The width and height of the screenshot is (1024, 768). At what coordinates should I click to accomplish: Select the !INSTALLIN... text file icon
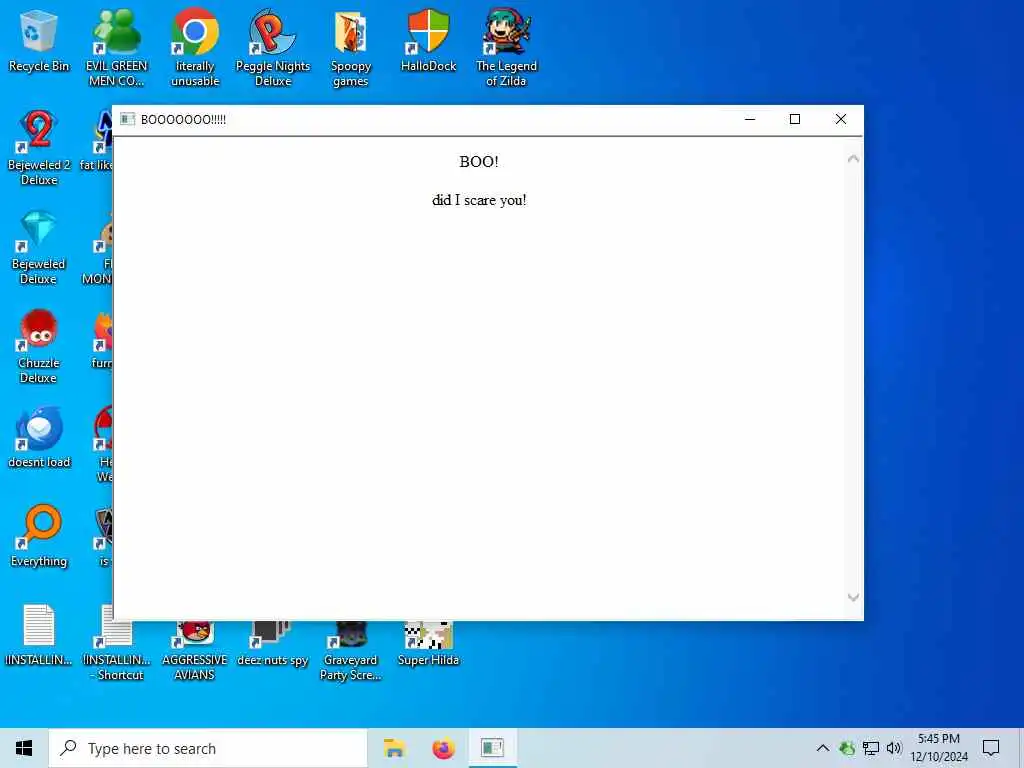click(x=39, y=635)
